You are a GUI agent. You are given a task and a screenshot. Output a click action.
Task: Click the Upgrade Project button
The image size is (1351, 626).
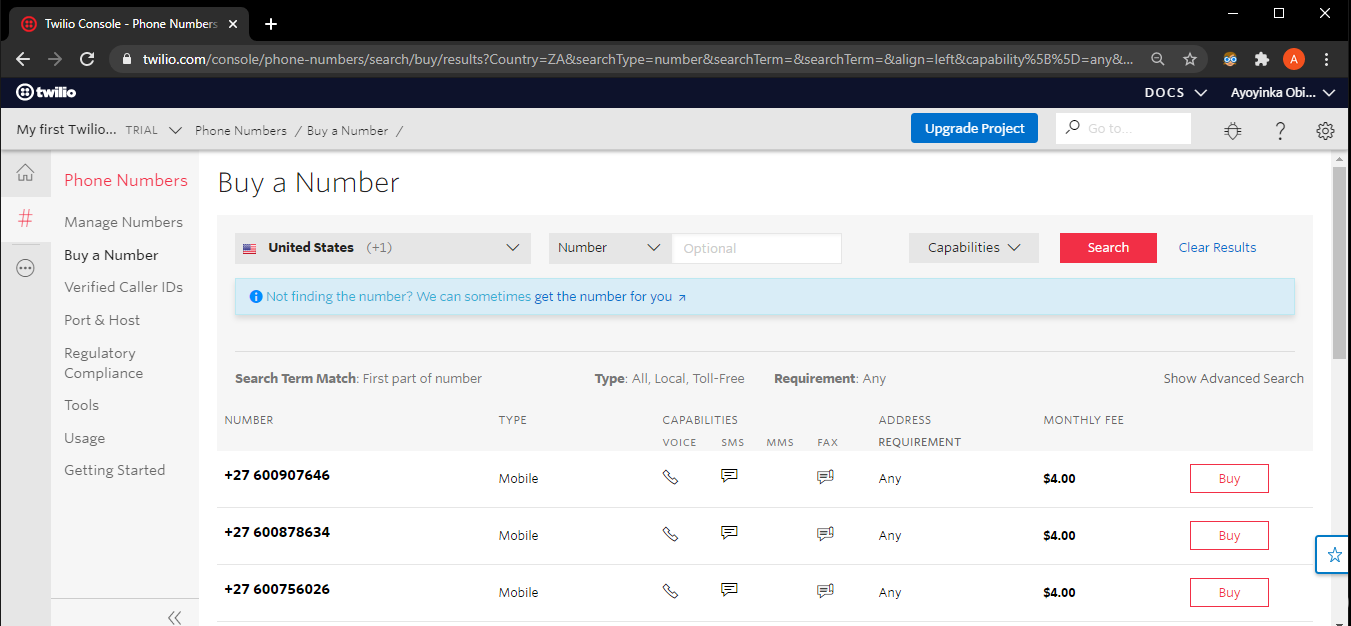974,128
